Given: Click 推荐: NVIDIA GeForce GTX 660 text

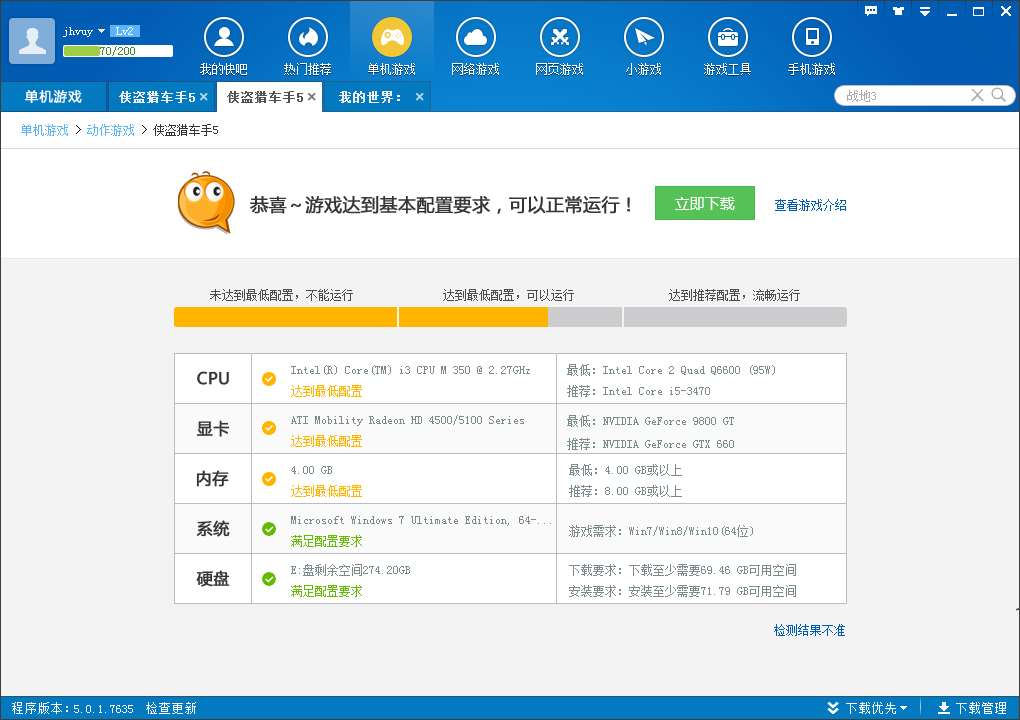Looking at the screenshot, I should tap(651, 444).
